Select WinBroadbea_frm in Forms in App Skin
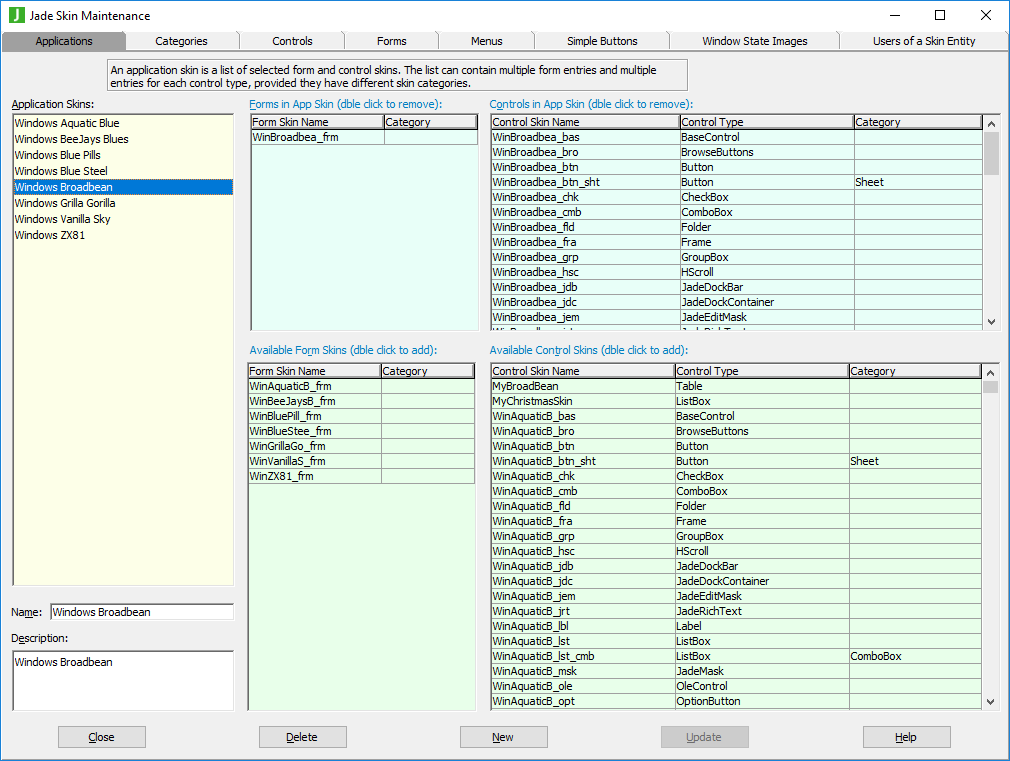Screen dimensions: 1010x761 click(295, 137)
